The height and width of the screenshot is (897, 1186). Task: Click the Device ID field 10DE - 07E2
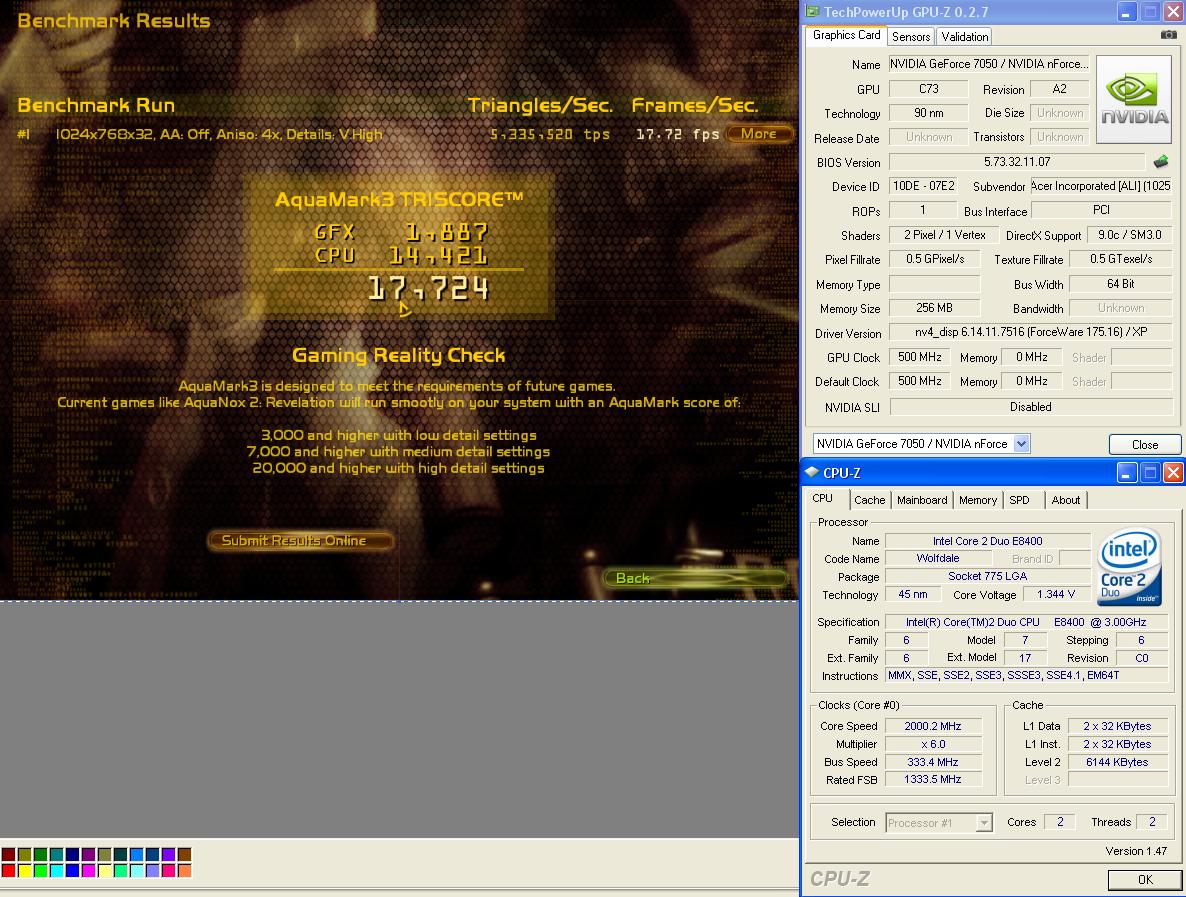coord(924,186)
